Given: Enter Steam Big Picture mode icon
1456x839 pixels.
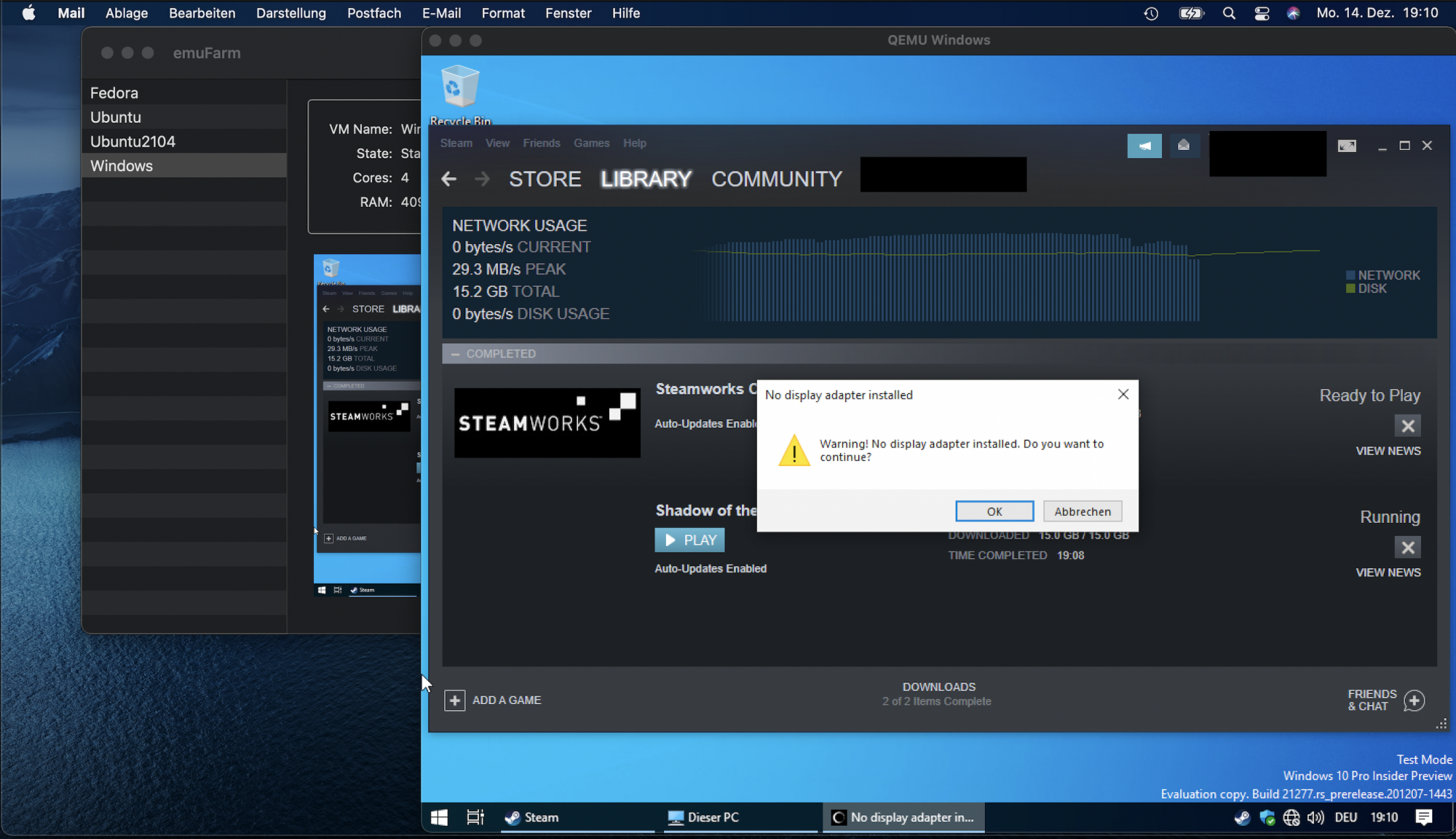Looking at the screenshot, I should (x=1347, y=146).
